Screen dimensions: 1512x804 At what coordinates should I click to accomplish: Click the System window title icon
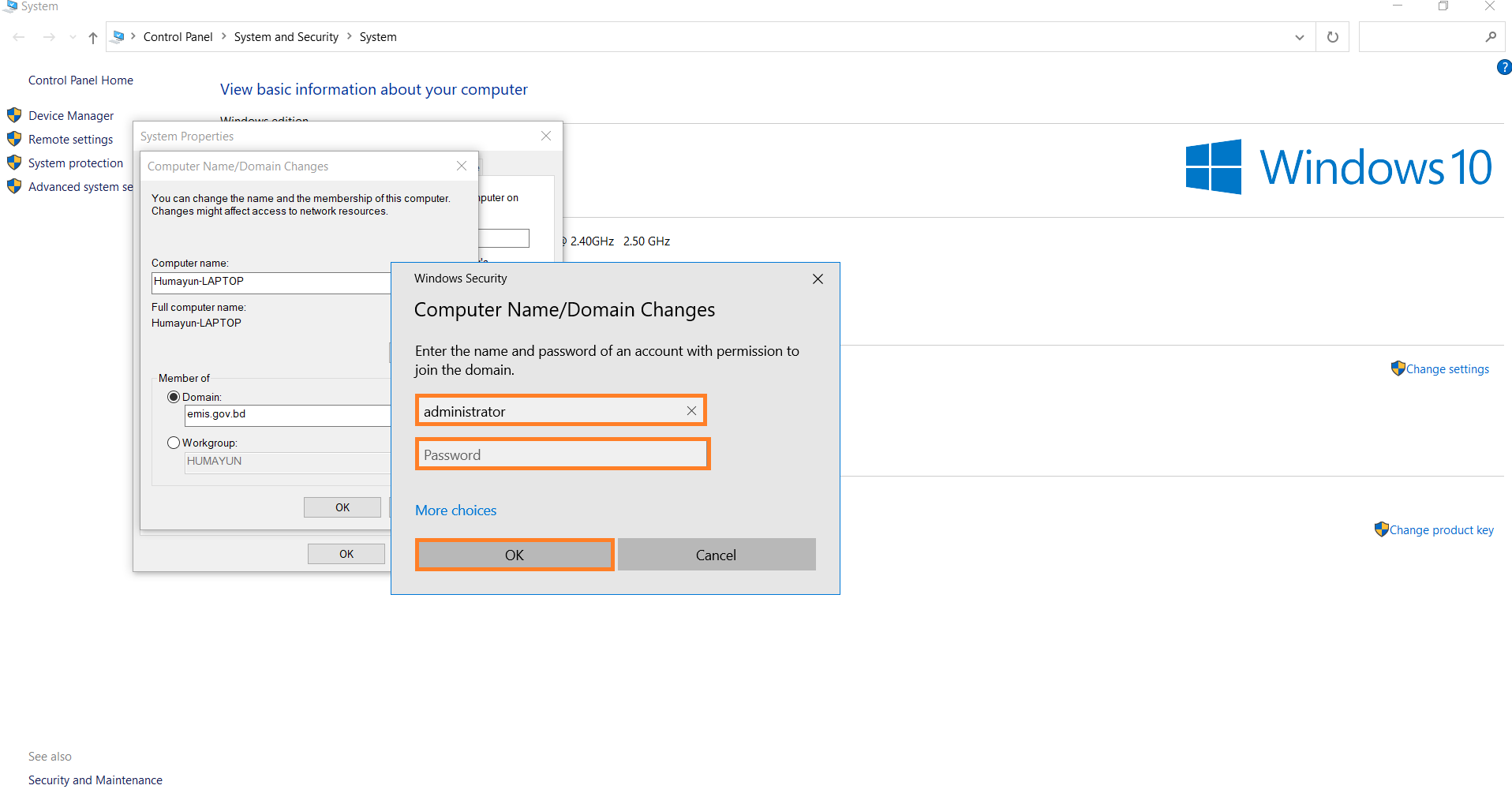[11, 6]
